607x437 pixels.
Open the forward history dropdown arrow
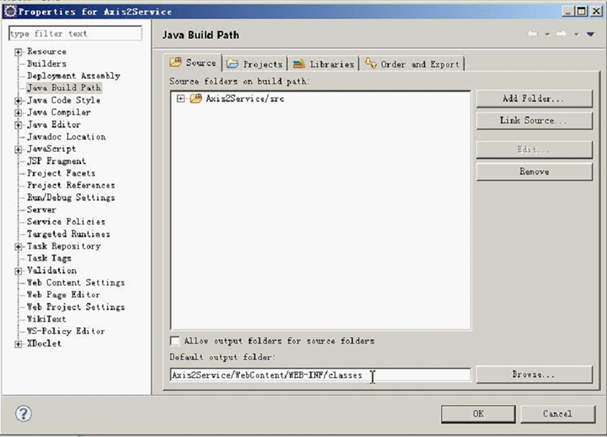pos(576,34)
